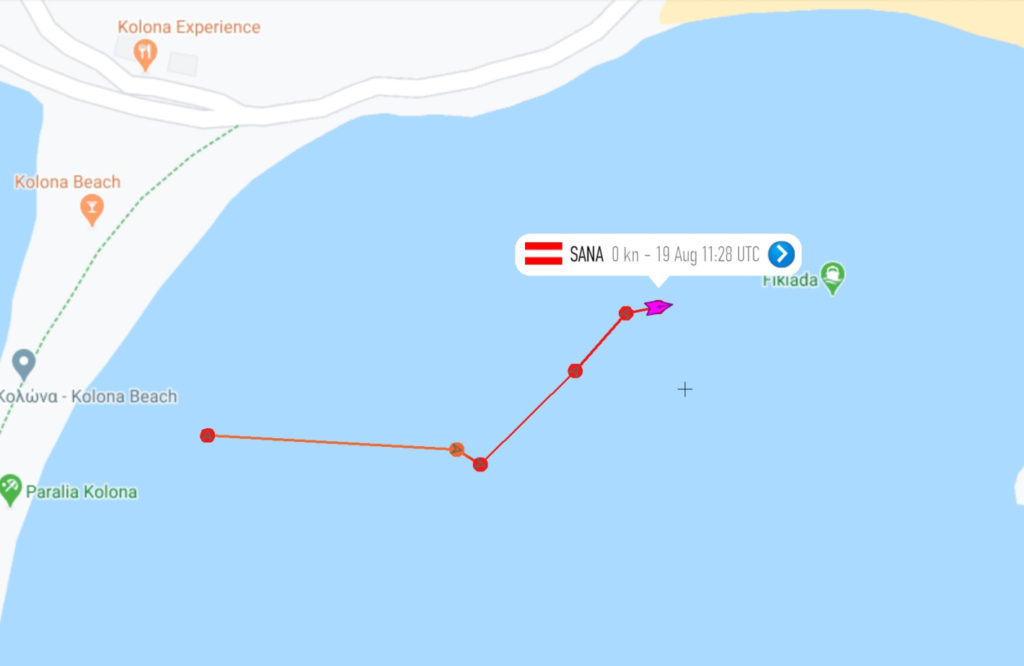The width and height of the screenshot is (1024, 666).
Task: Click the SANA vessel name in popup
Action: [x=586, y=254]
